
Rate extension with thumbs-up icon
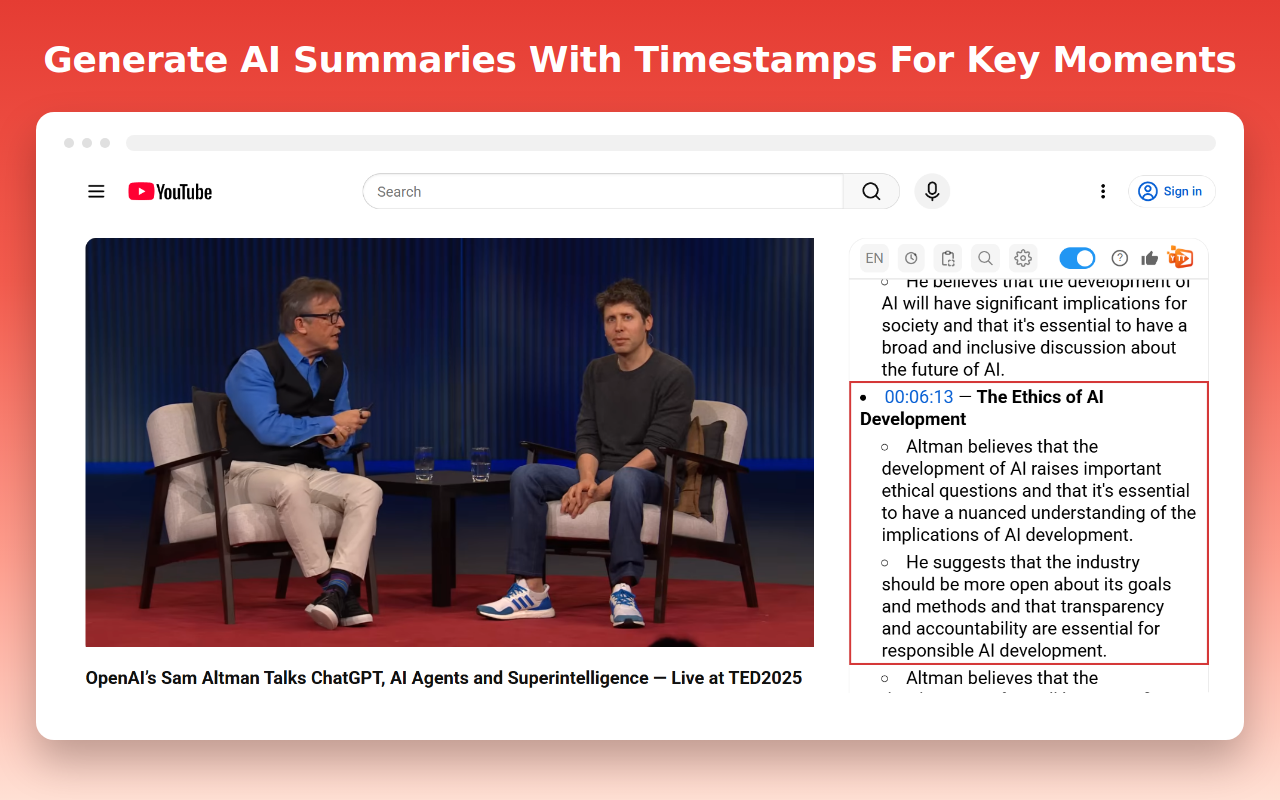tap(1149, 258)
